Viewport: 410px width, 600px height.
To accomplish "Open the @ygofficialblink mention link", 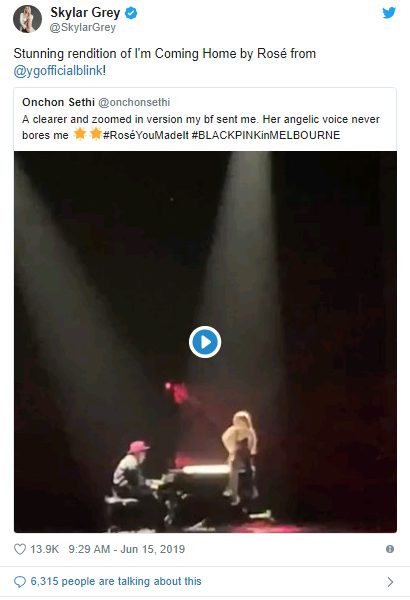I will pos(58,70).
